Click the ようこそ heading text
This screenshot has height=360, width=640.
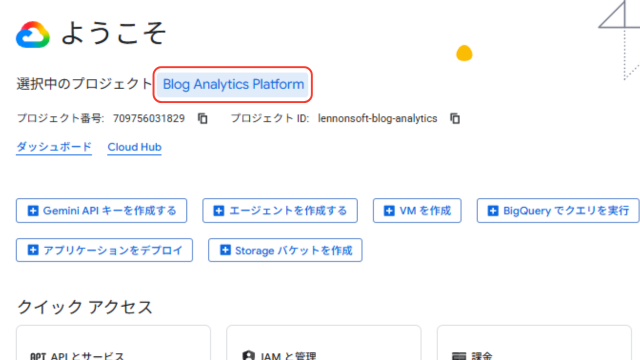pyautogui.click(x=114, y=33)
